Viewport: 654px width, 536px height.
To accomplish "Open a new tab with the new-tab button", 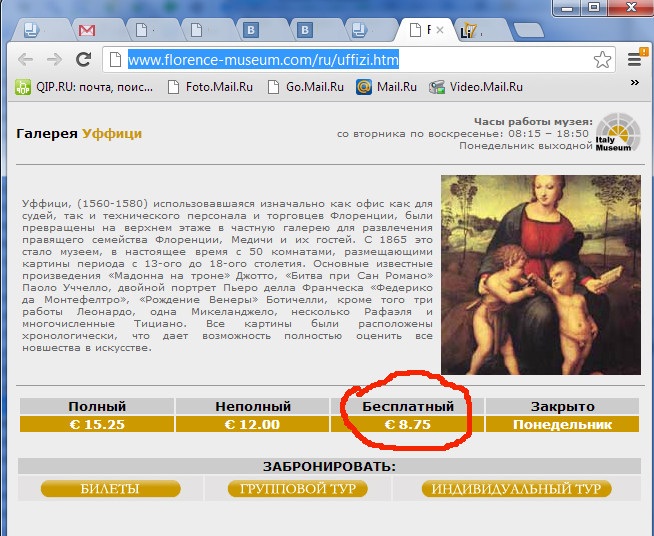I will click(528, 30).
